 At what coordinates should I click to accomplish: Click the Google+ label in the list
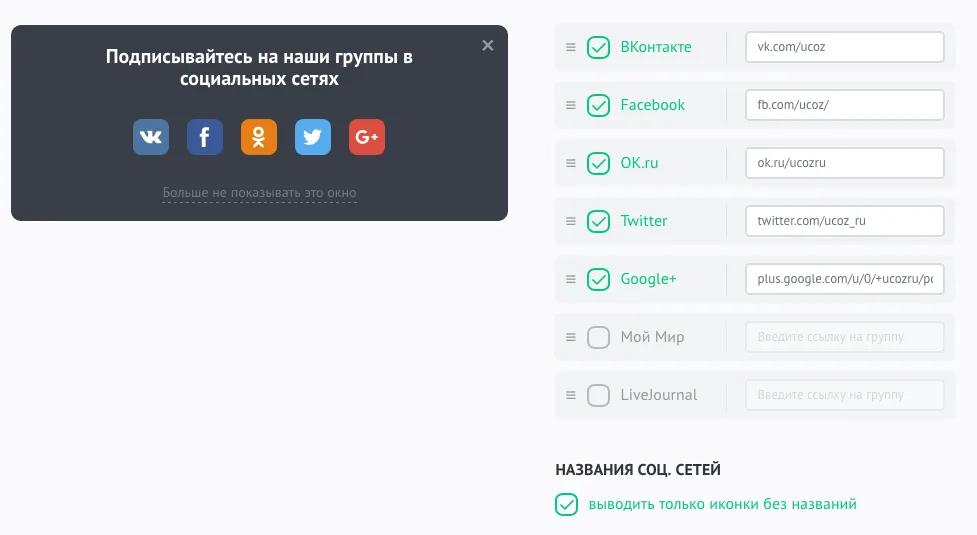tap(648, 279)
